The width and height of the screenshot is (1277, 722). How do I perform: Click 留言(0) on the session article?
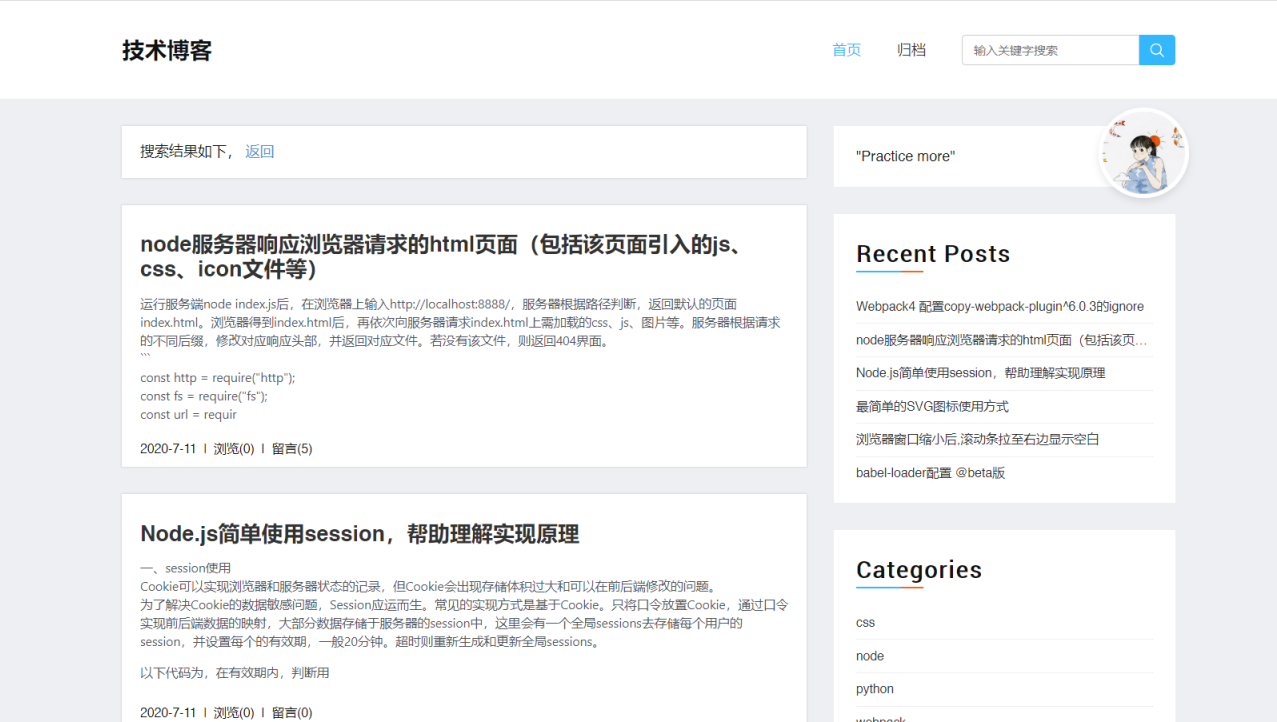pyautogui.click(x=292, y=713)
